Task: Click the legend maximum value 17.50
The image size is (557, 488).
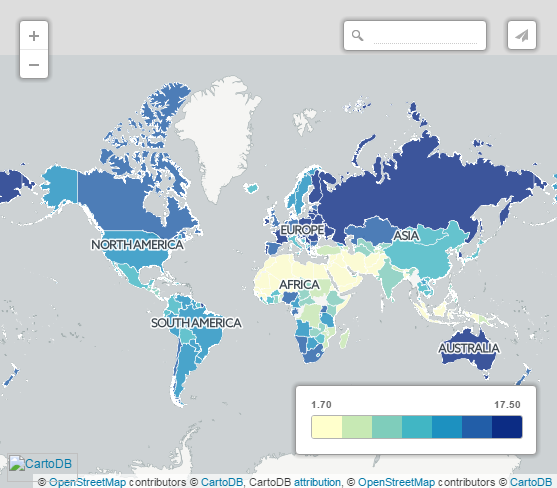Action: [507, 405]
